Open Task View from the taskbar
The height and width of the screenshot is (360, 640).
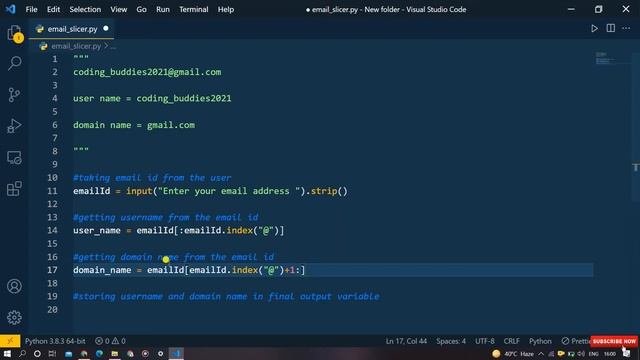(x=52, y=353)
